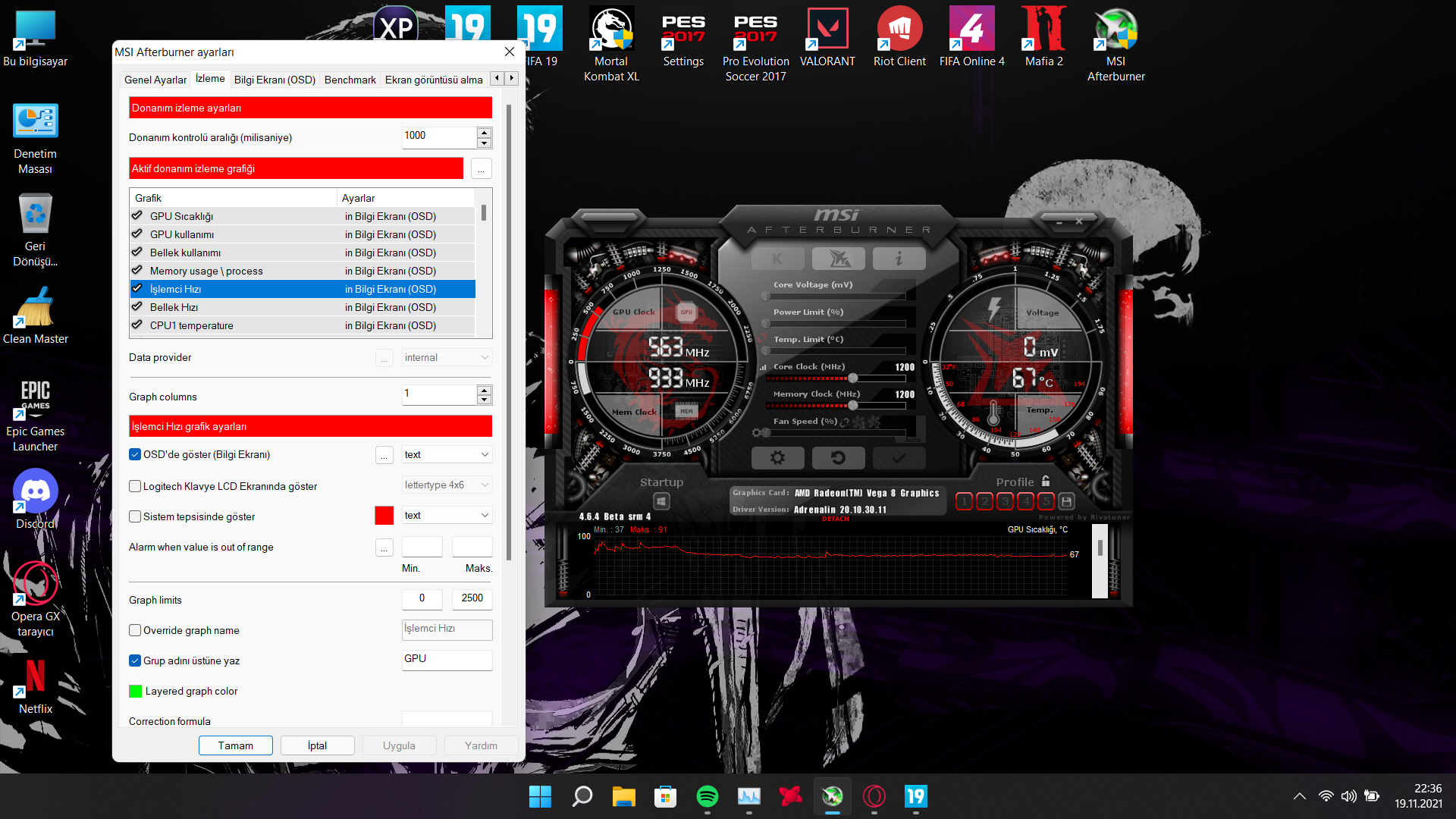Click the Uygula button

click(399, 745)
